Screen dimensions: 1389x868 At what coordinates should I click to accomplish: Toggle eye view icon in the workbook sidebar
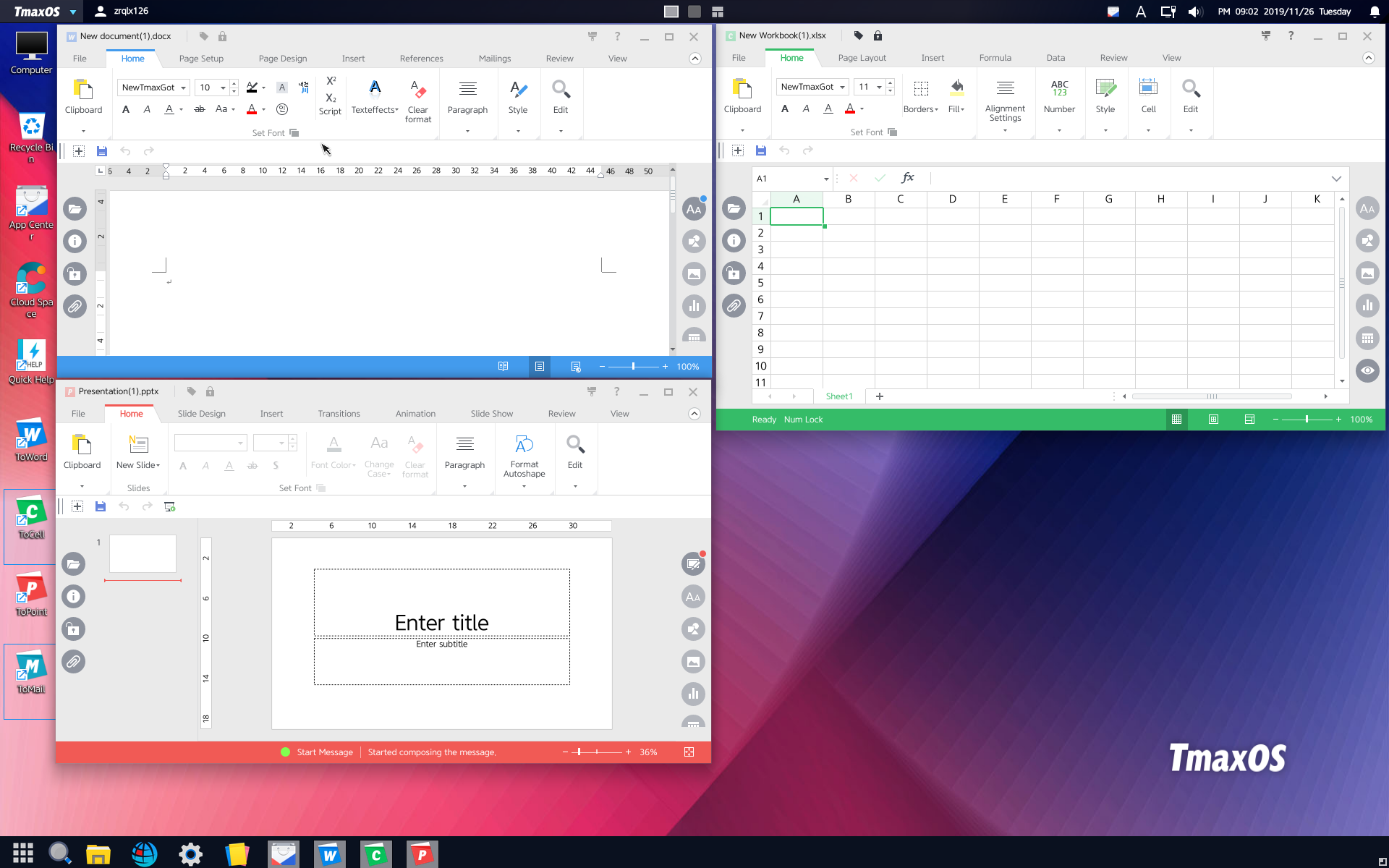click(1367, 370)
